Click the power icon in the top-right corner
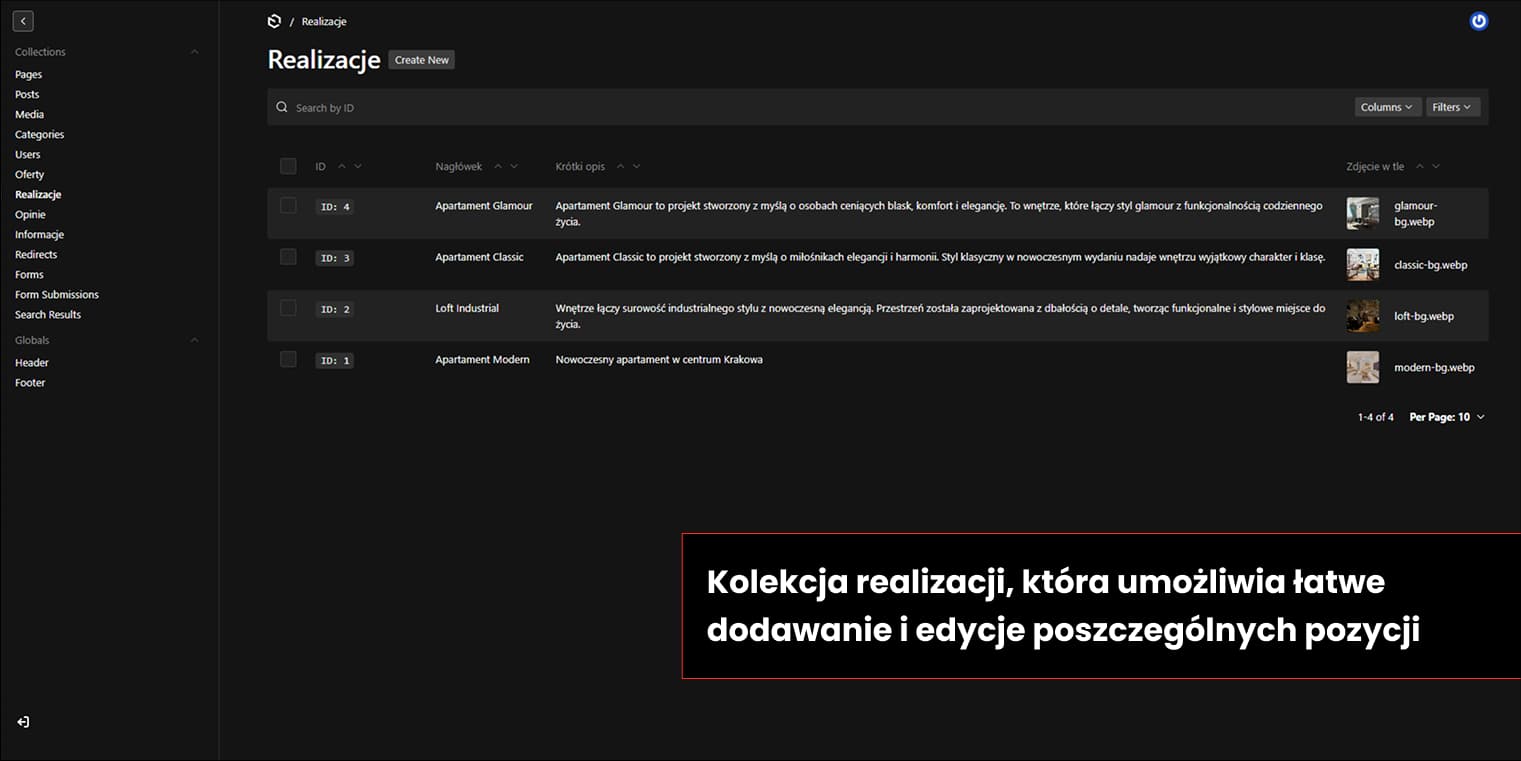Screen dimensions: 1521x761 (1478, 20)
